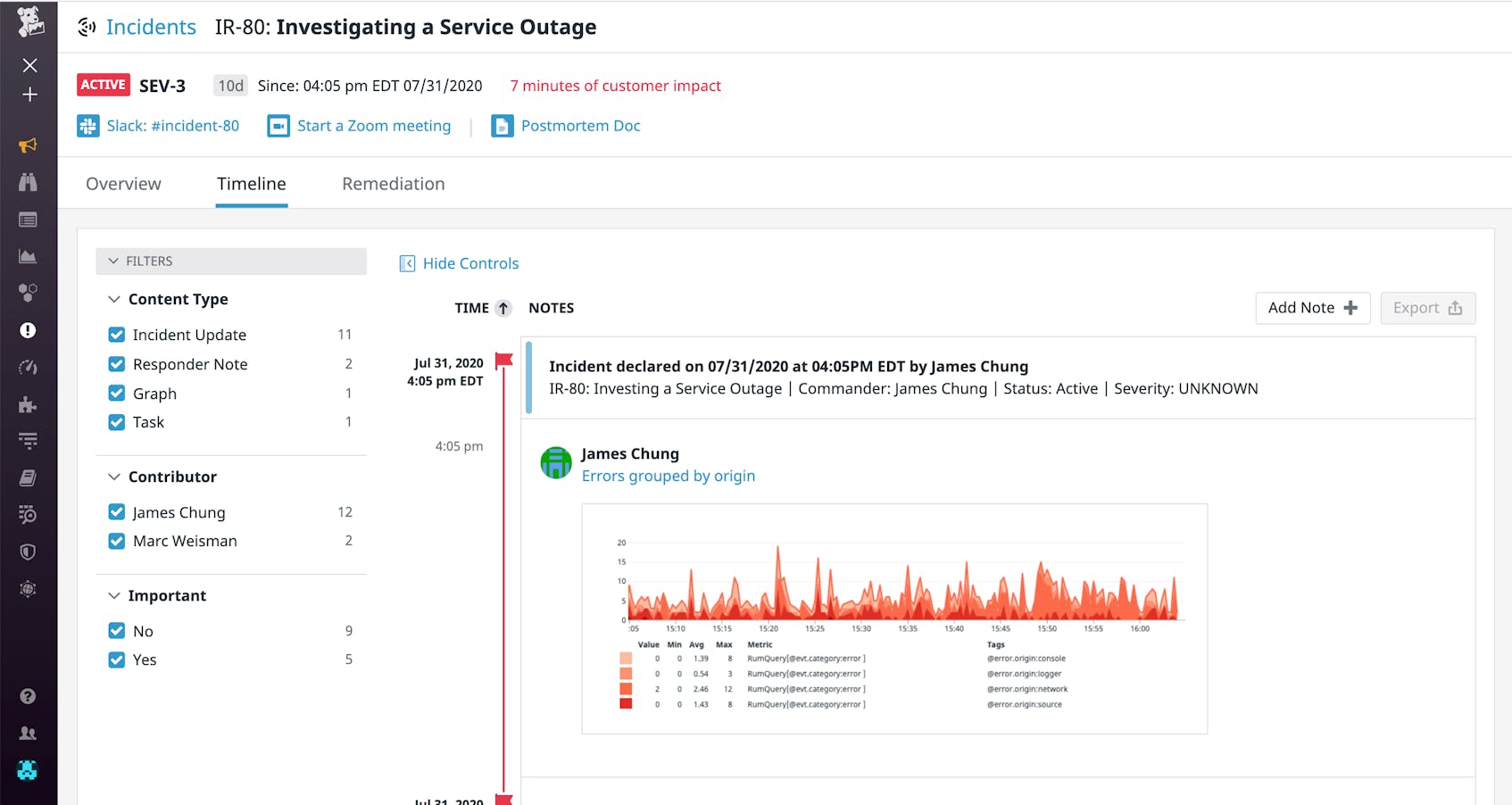The height and width of the screenshot is (805, 1512).
Task: Disable the Graph content type filter
Action: pos(117,393)
